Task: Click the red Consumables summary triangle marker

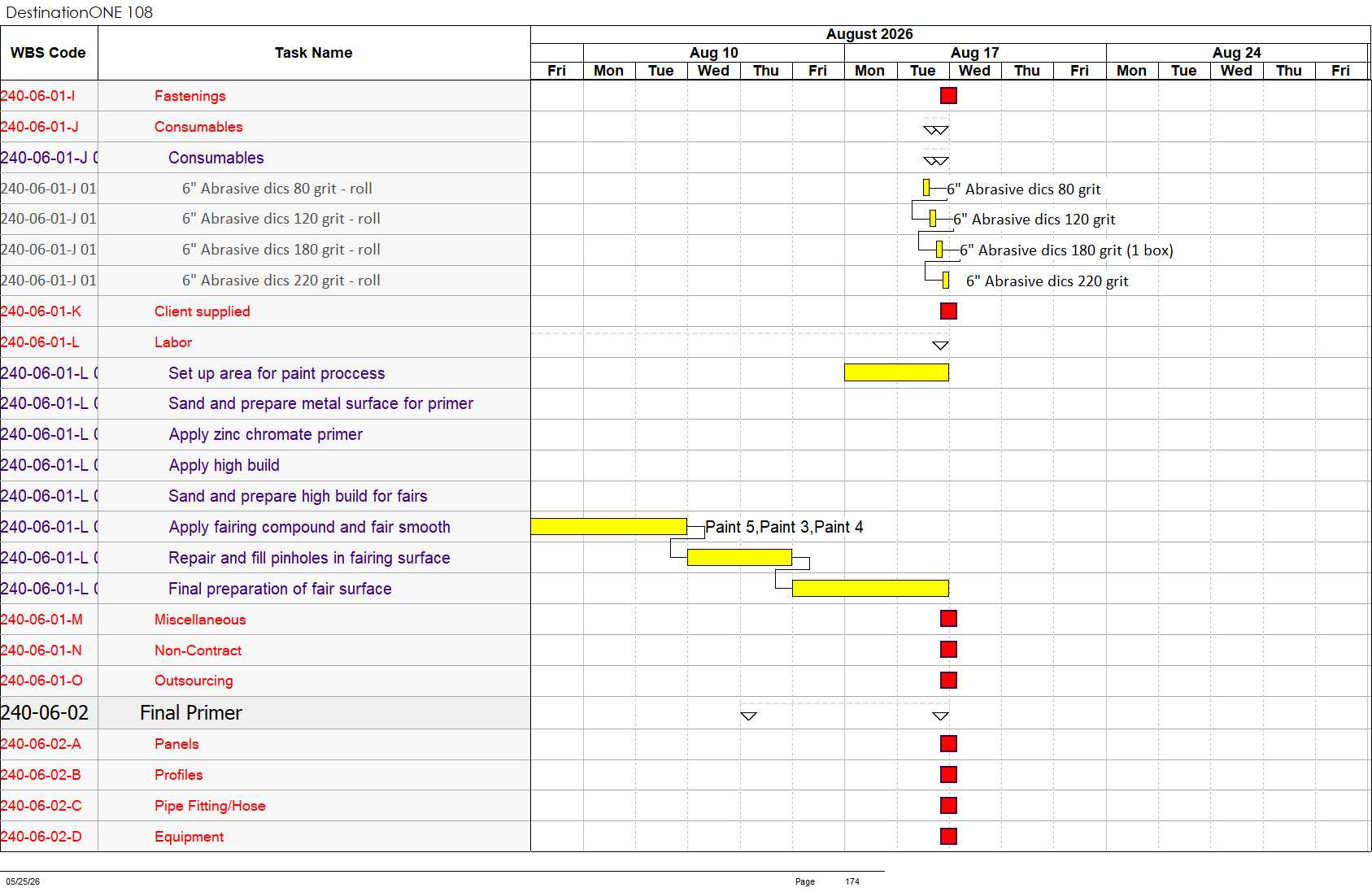Action: [936, 130]
